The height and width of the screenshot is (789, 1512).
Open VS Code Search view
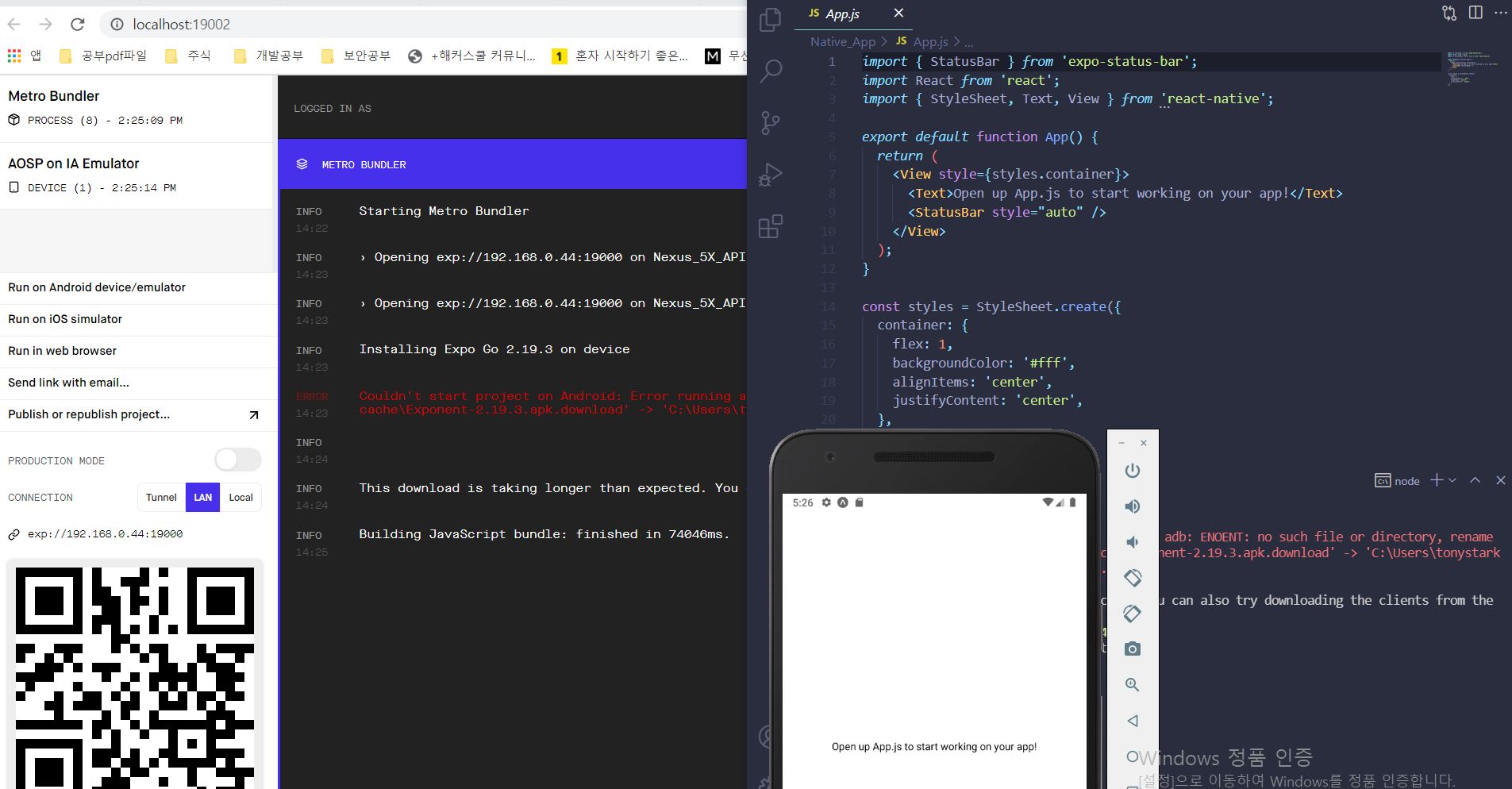[771, 71]
